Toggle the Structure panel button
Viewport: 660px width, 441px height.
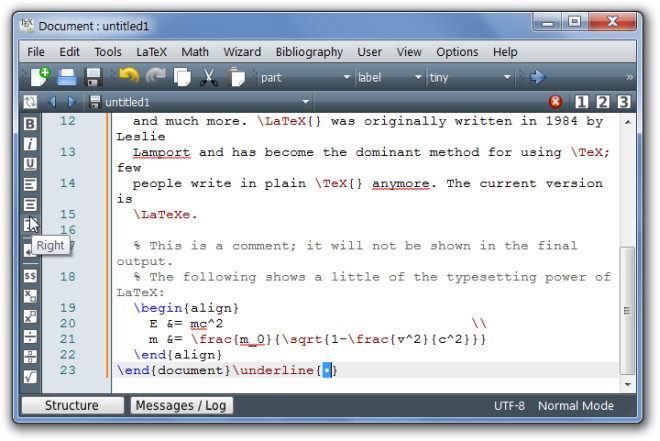pyautogui.click(x=72, y=405)
